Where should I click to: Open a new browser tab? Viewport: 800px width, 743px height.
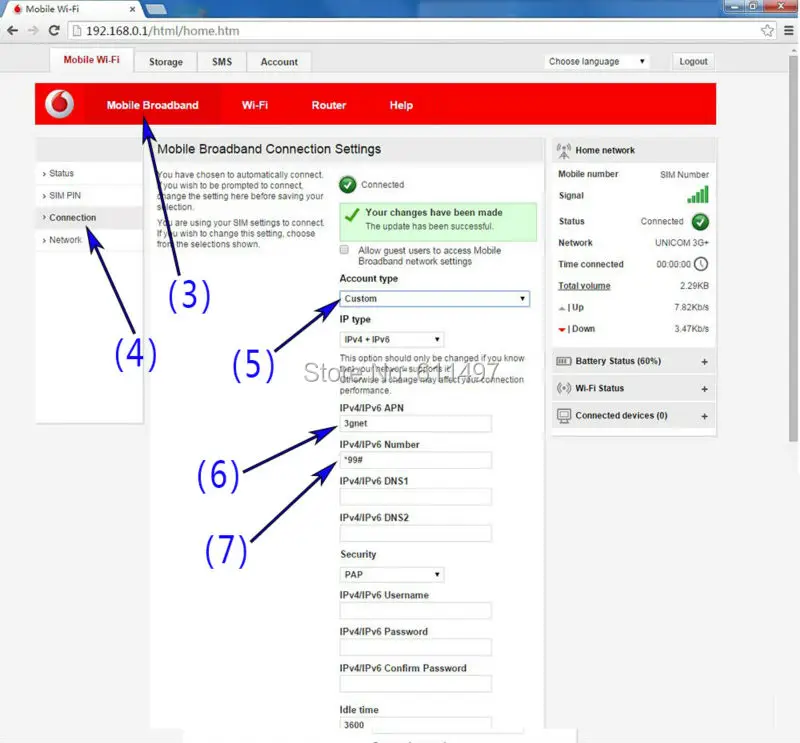point(156,9)
